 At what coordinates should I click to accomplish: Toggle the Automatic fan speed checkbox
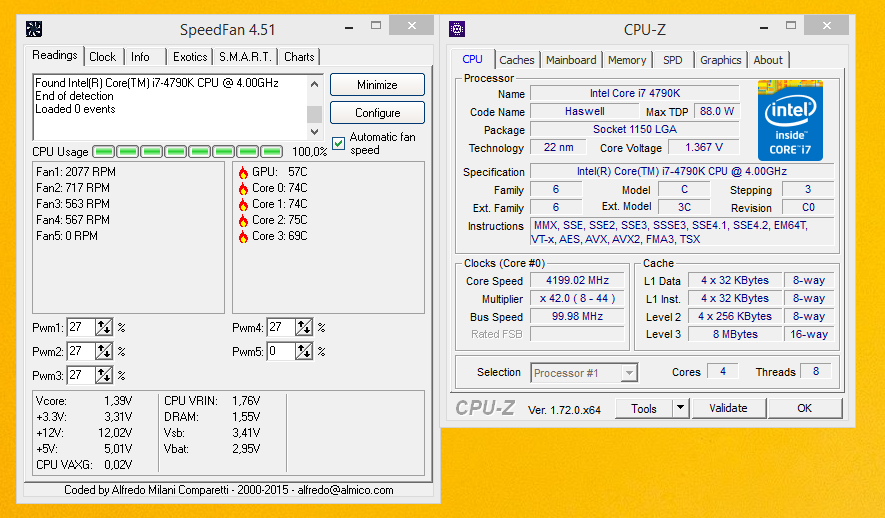(339, 143)
